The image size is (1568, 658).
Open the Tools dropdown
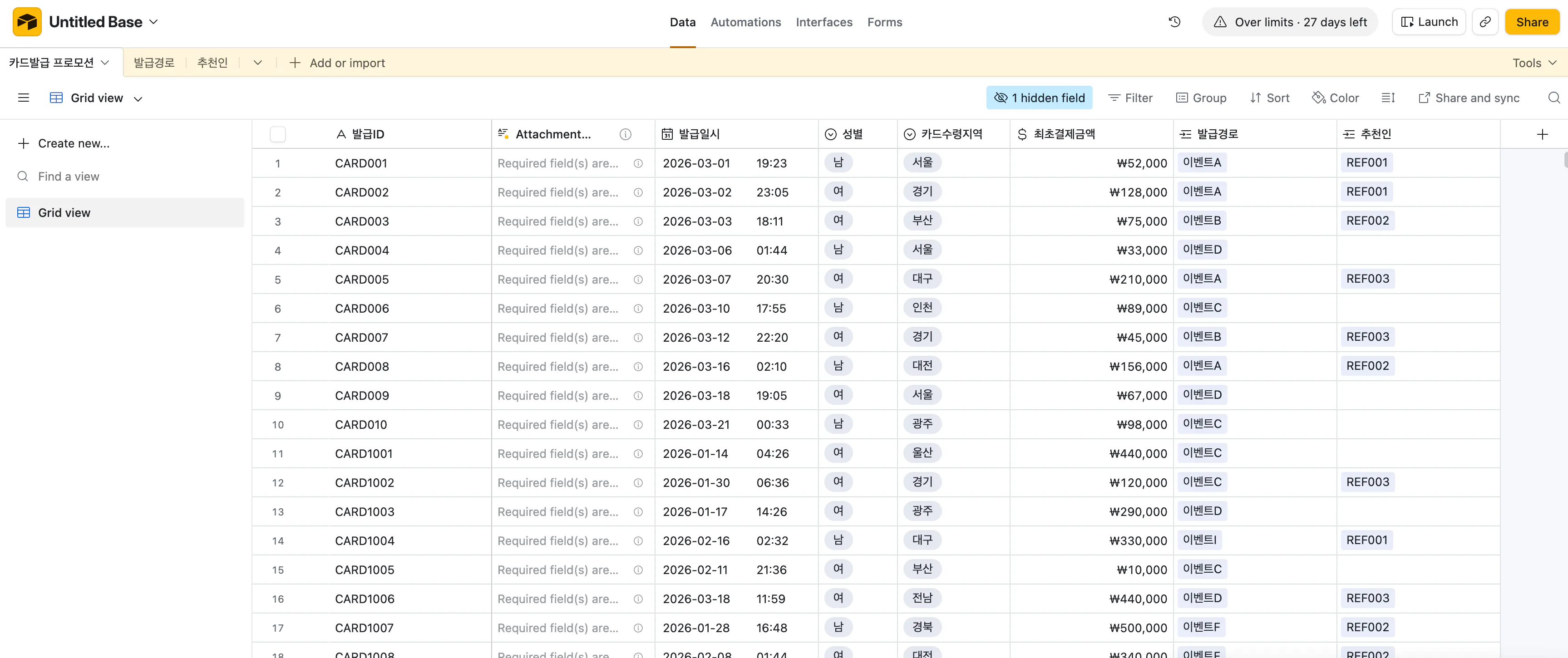1533,63
